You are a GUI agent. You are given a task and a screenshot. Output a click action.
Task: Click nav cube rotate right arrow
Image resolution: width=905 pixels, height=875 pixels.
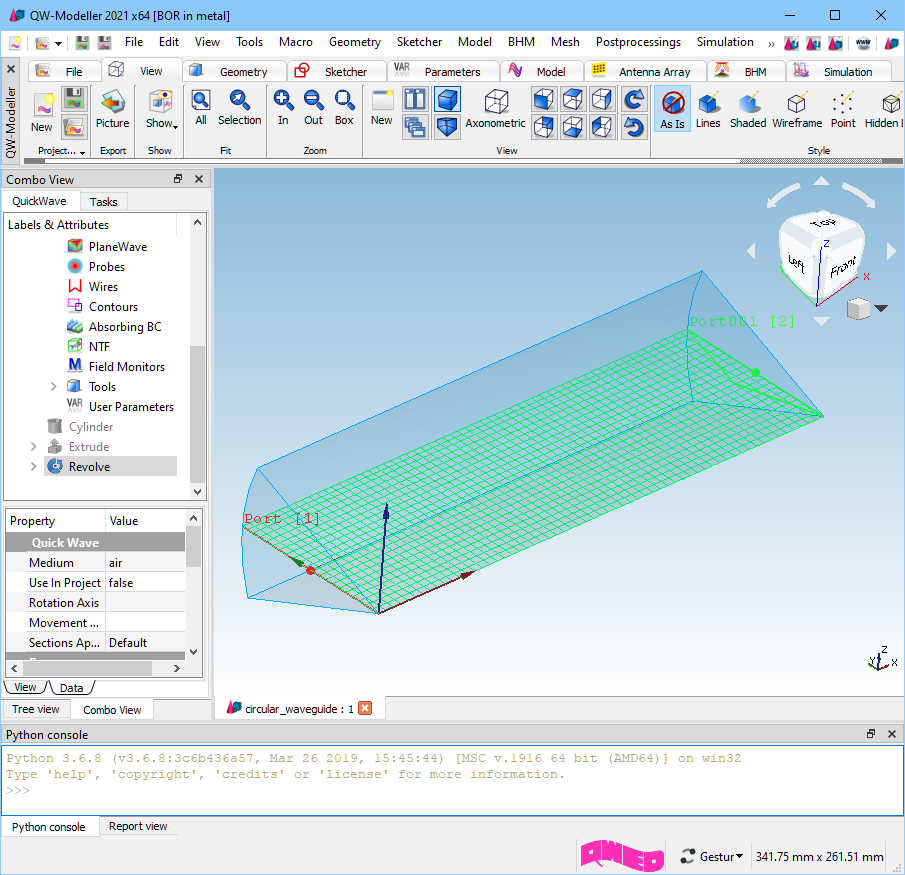click(891, 251)
